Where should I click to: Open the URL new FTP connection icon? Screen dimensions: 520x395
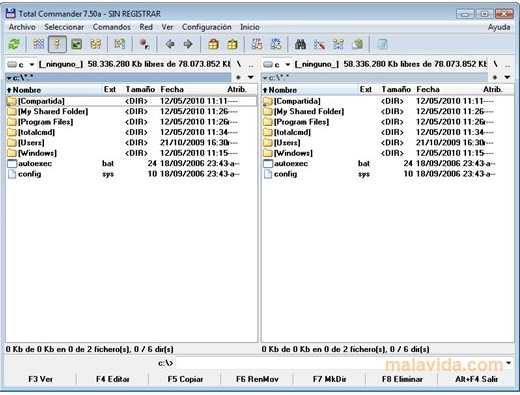pos(276,44)
